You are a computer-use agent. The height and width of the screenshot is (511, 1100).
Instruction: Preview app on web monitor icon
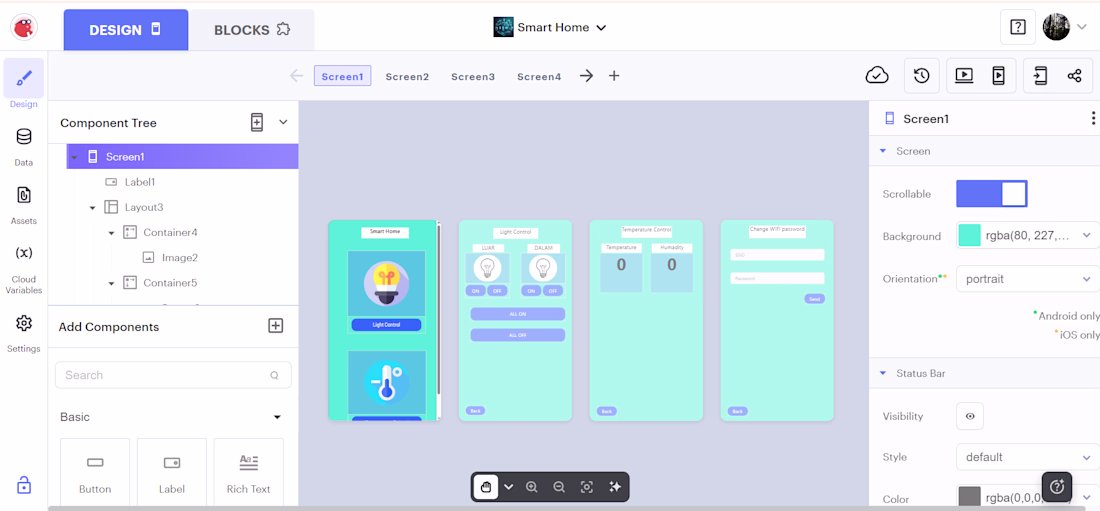(965, 75)
